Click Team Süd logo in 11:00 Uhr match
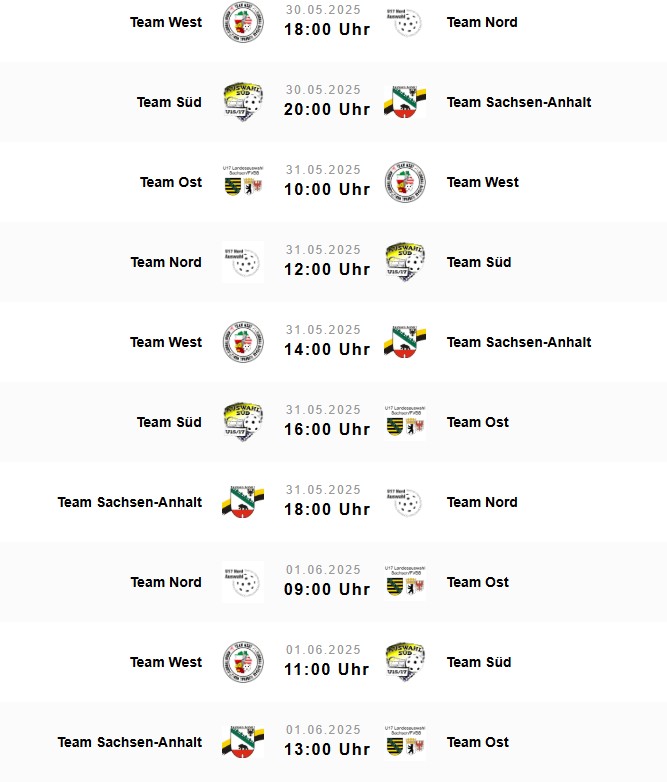 pyautogui.click(x=405, y=662)
